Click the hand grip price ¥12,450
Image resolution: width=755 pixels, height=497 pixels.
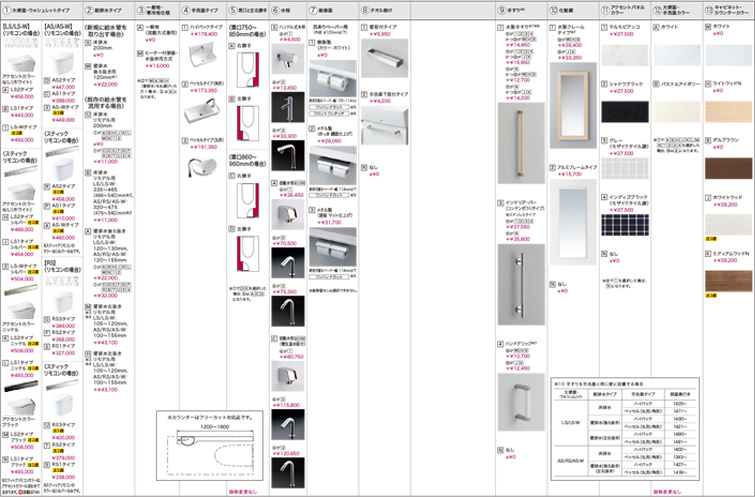click(518, 368)
